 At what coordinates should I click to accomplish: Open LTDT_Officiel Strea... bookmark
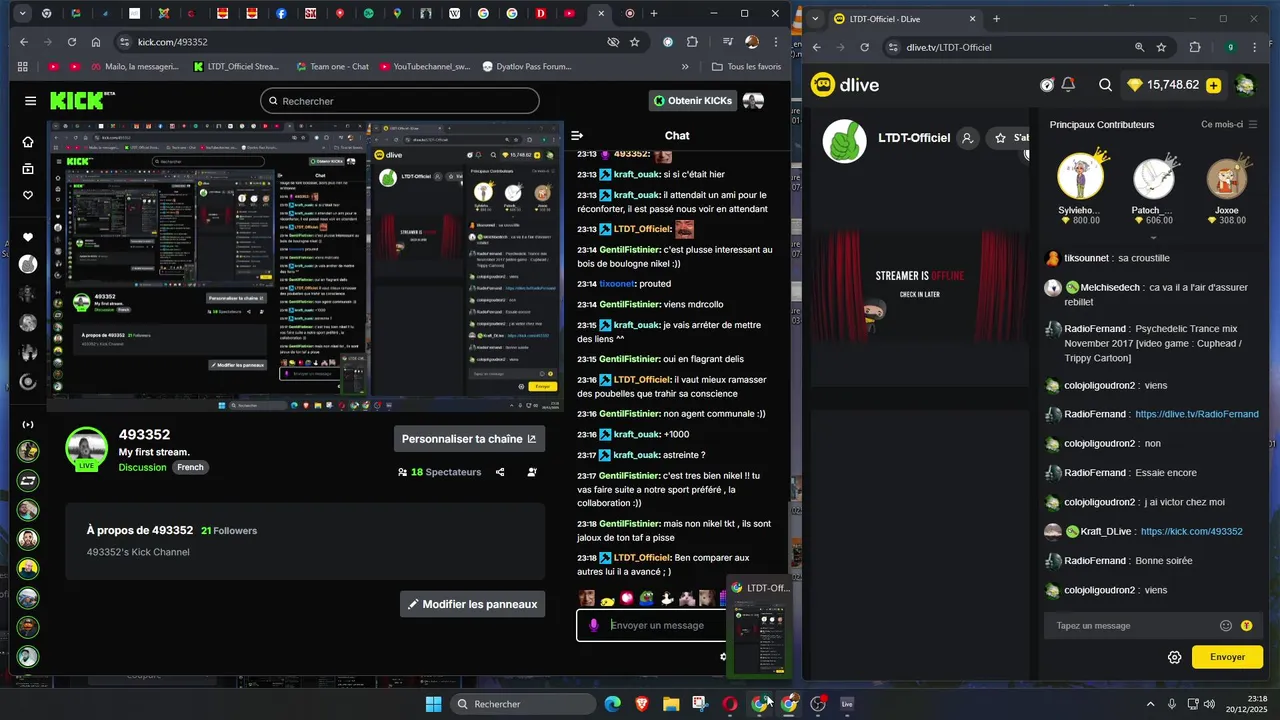pyautogui.click(x=236, y=66)
